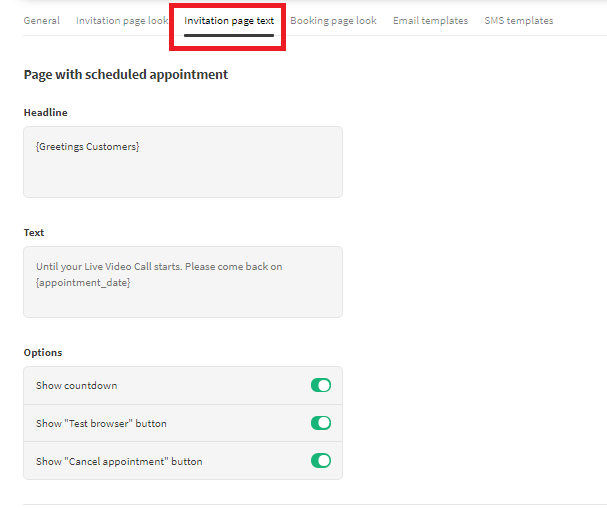Screen dimensions: 607x508
Task: Click the {appointment_date} placeholder text
Action: tap(83, 283)
